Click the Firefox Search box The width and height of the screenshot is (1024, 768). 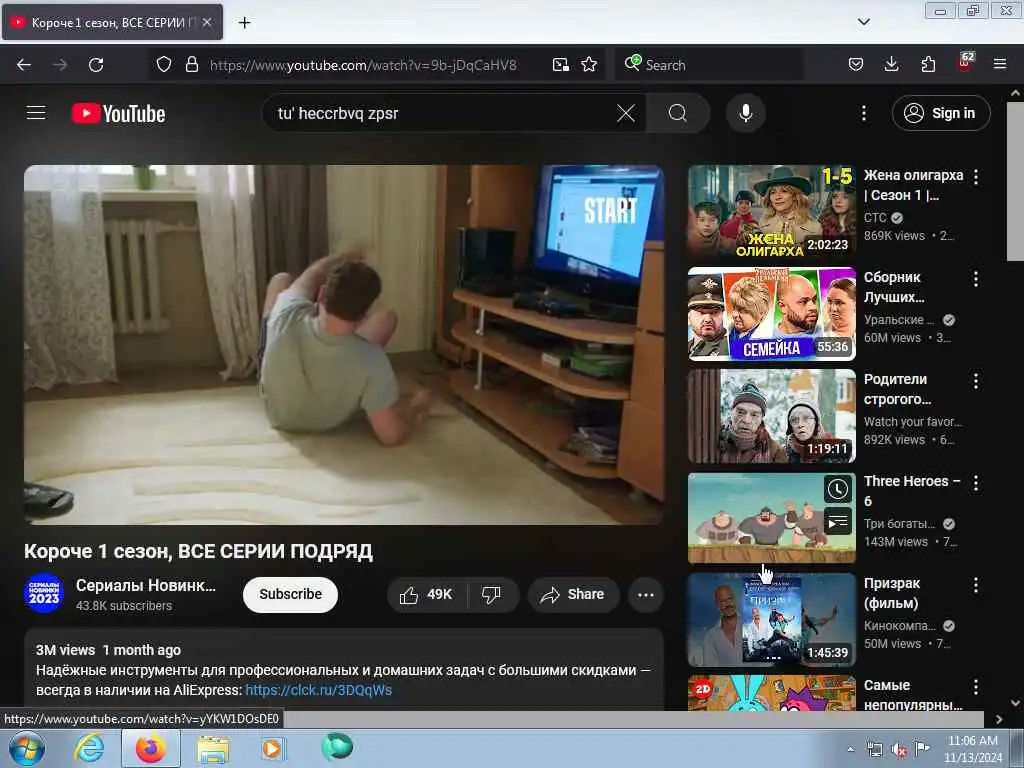pyautogui.click(x=709, y=65)
